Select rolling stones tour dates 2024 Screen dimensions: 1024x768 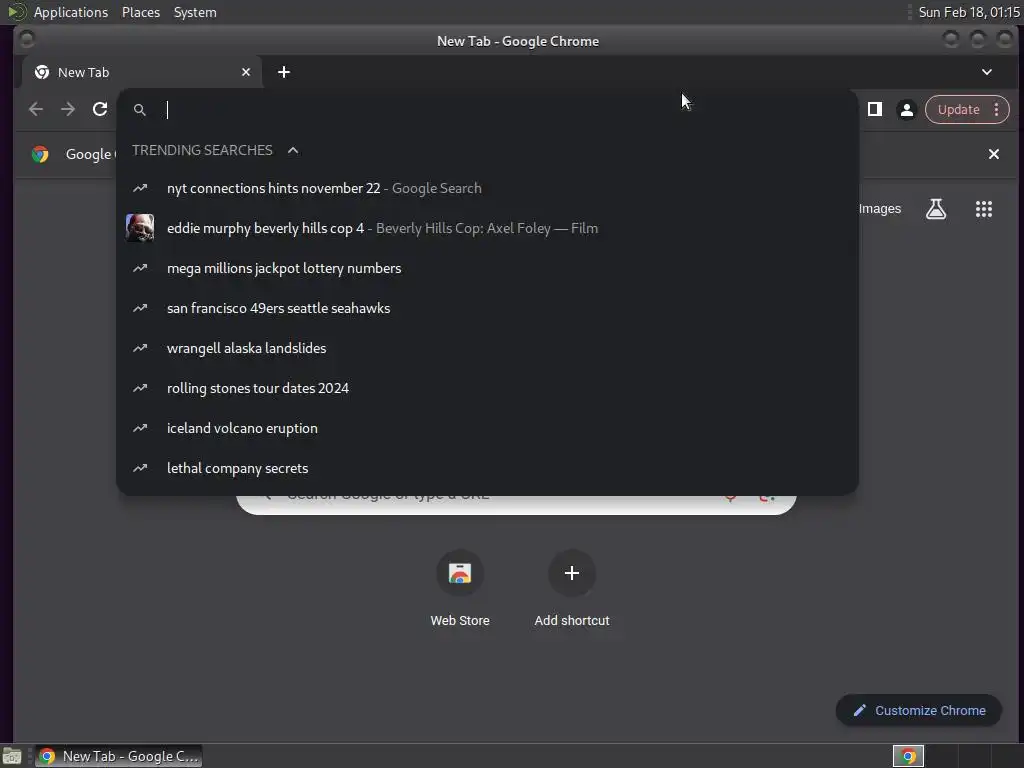[487, 388]
